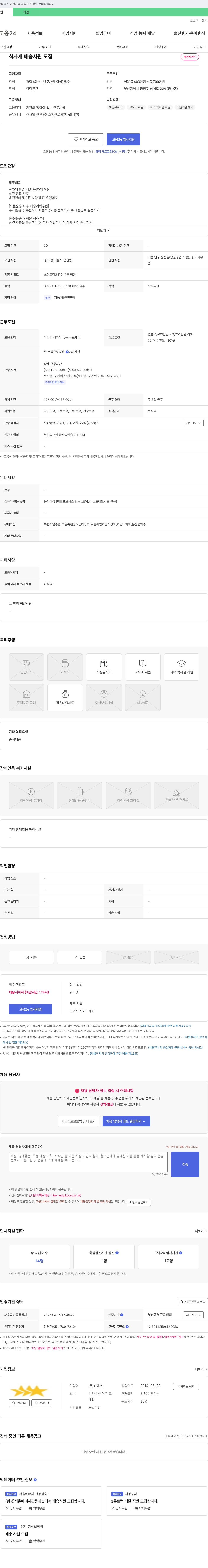Switch to 우대사항 section tab
This screenshot has height=1568, width=208.
[x=84, y=47]
